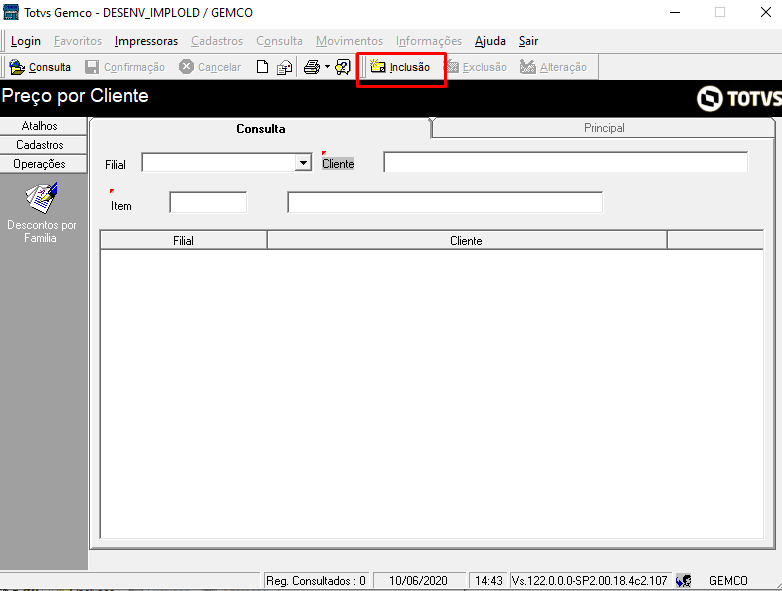The width and height of the screenshot is (782, 591).
Task: Click the 14:43 time in status bar
Action: point(488,581)
